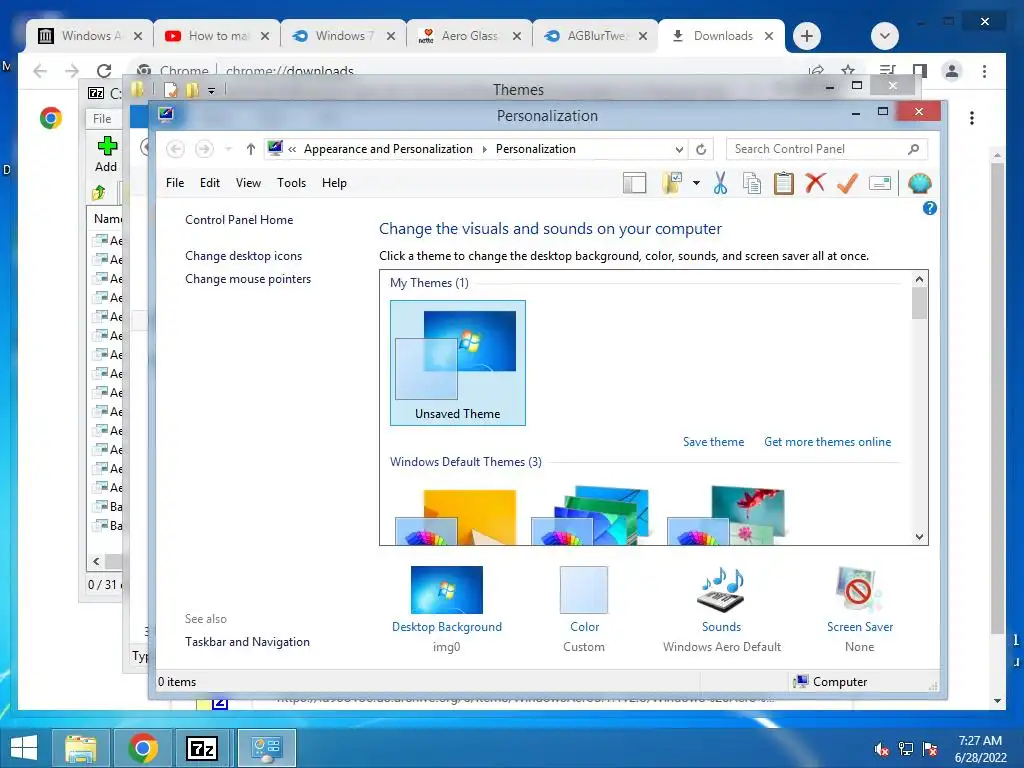Click the folder options toolbar icon
1024x768 pixels.
(673, 184)
